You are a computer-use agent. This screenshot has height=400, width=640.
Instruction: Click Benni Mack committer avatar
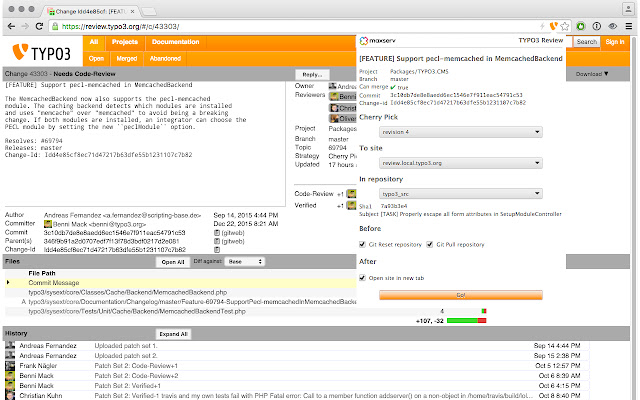[x=48, y=224]
